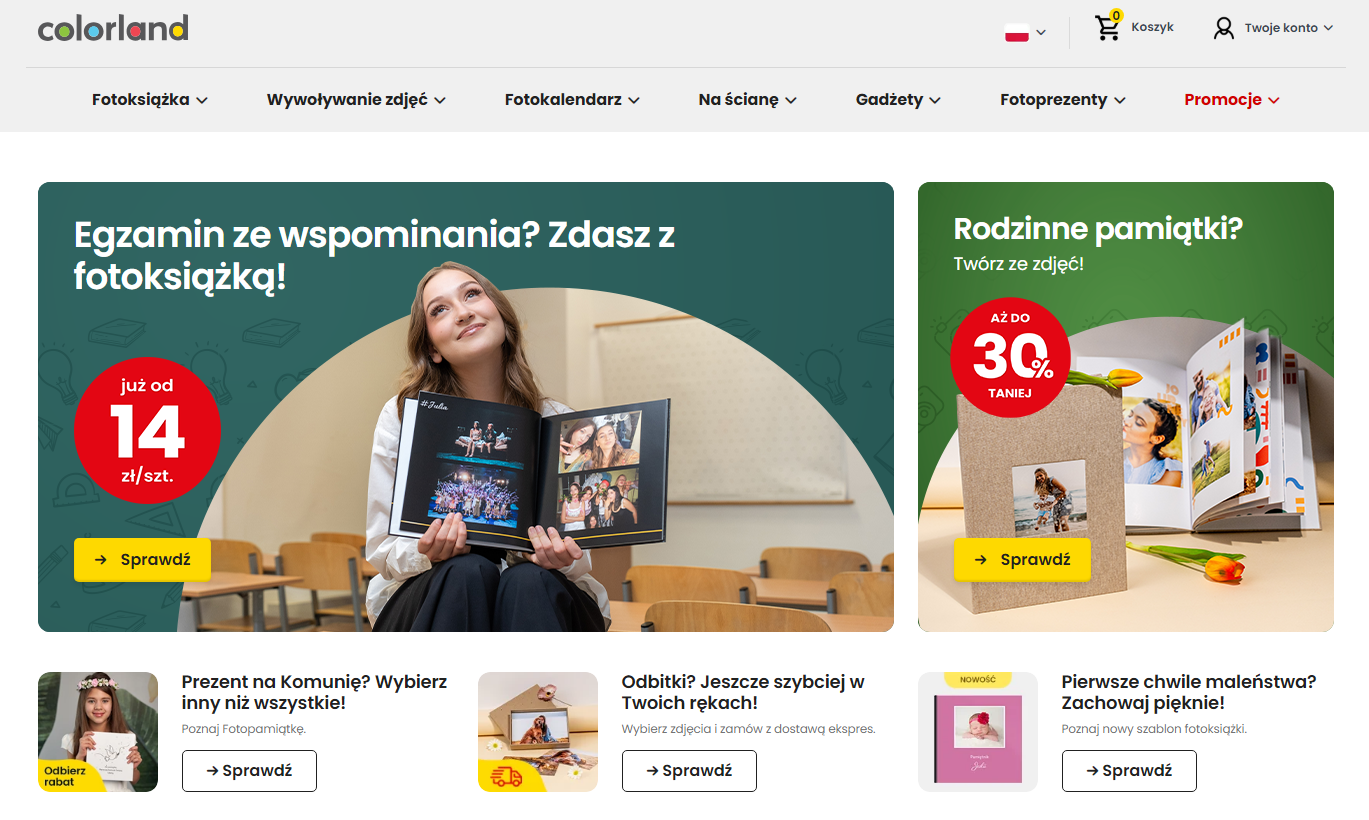
Task: Open the communion girl thumbnail
Action: click(98, 732)
